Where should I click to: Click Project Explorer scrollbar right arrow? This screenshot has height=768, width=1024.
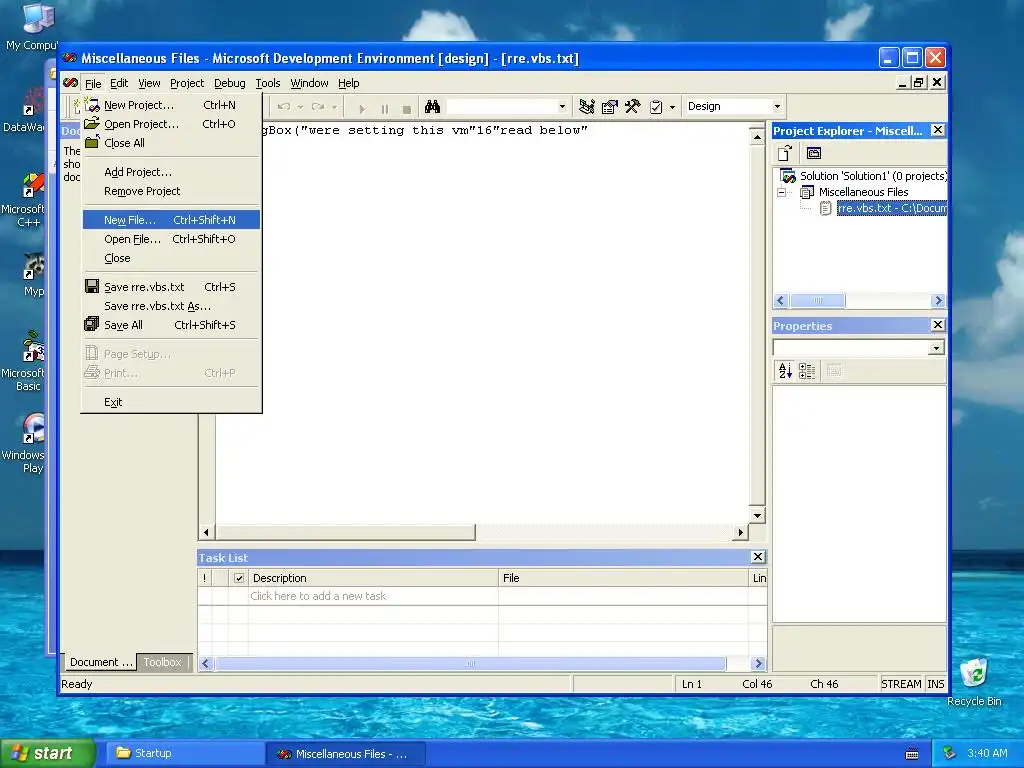click(938, 300)
